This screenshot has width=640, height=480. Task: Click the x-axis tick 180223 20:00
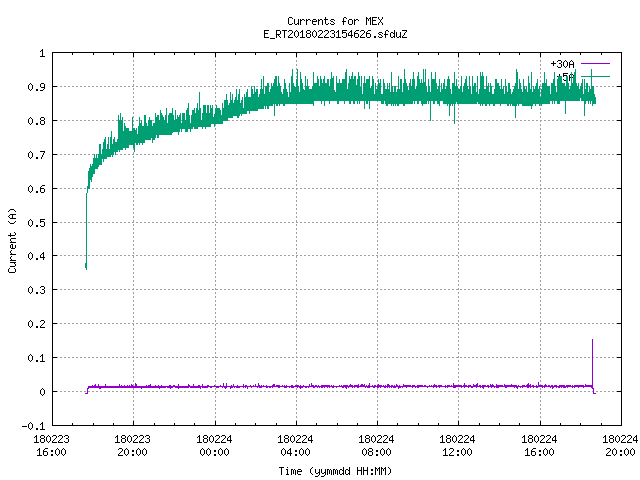click(133, 446)
